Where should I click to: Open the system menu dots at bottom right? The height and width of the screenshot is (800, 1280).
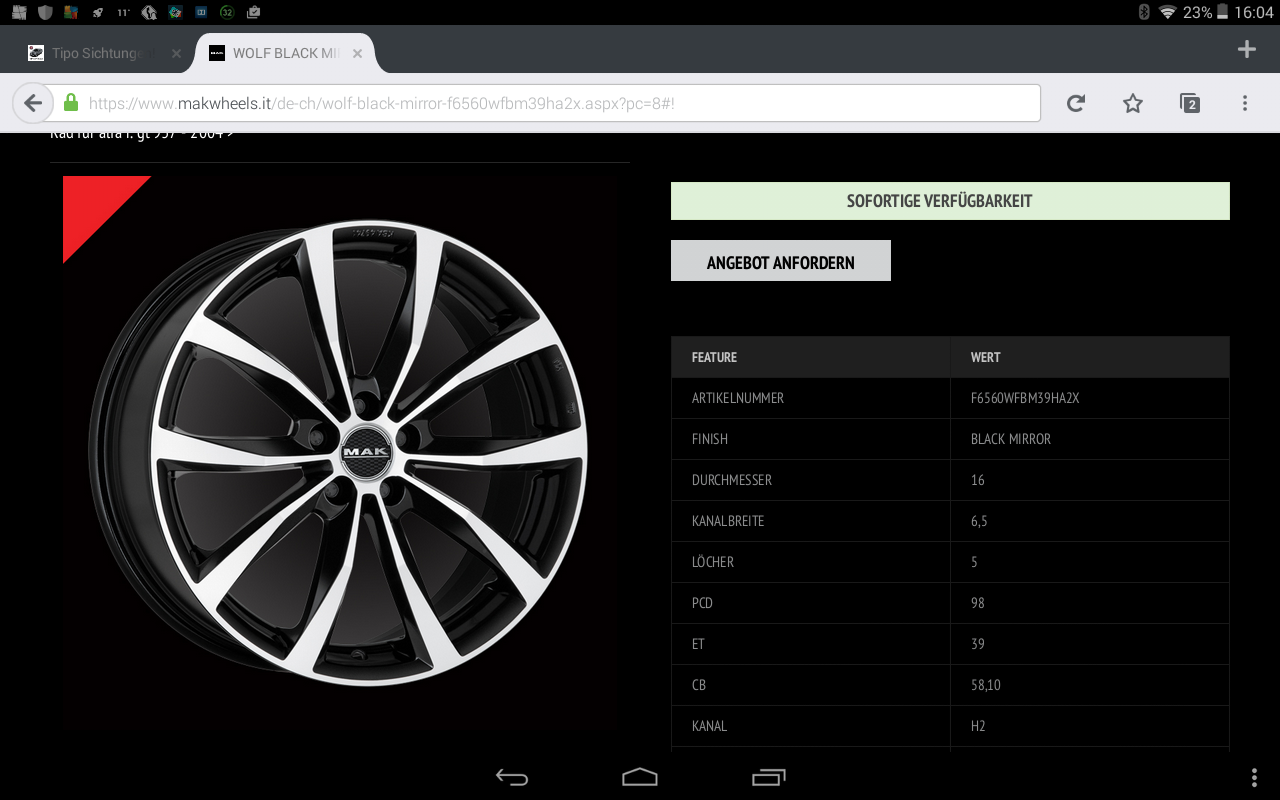[x=1254, y=777]
